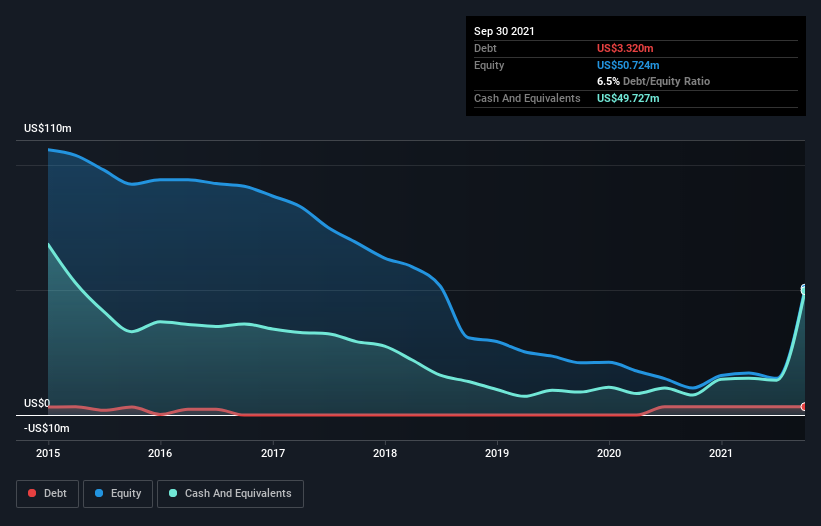Screen dimensions: 821x526
Task: Click the Sep 30 2021 tooltip date
Action: coord(504,31)
